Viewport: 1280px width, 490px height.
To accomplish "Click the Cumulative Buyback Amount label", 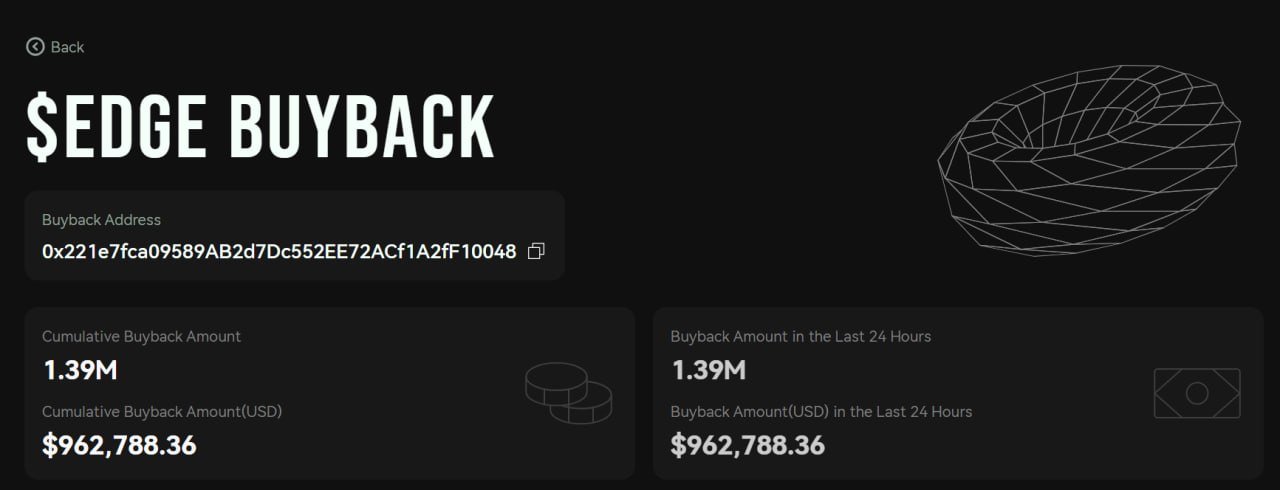I will click(141, 336).
